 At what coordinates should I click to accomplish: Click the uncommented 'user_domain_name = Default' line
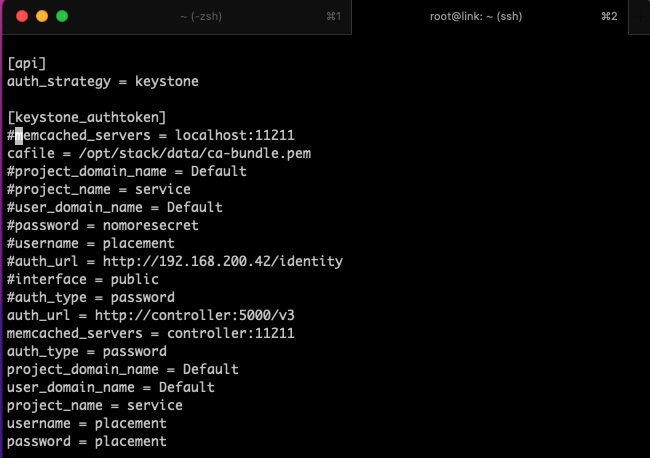click(x=111, y=387)
